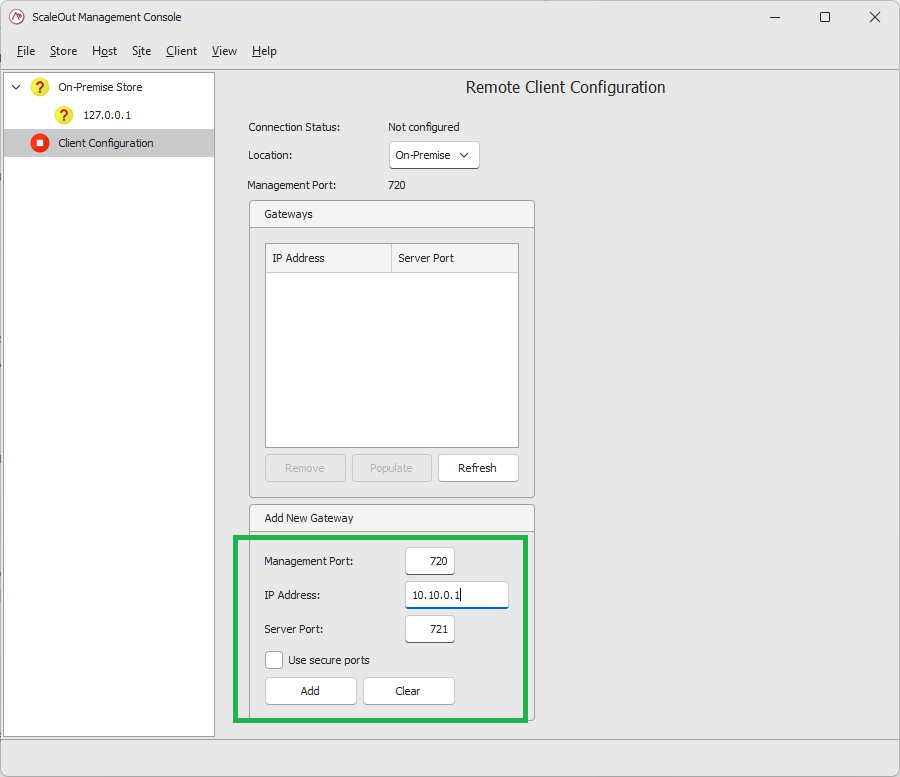Image resolution: width=900 pixels, height=777 pixels.
Task: Clear the Add New Gateway form
Action: (408, 691)
